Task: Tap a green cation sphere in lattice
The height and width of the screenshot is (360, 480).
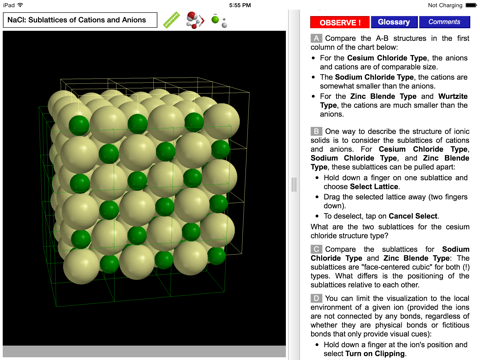Action: coord(138,124)
